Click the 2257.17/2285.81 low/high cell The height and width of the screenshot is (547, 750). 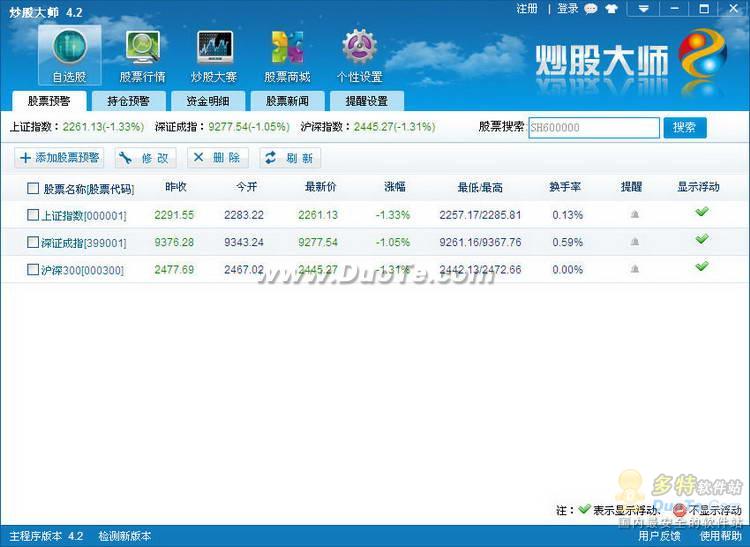(480, 215)
